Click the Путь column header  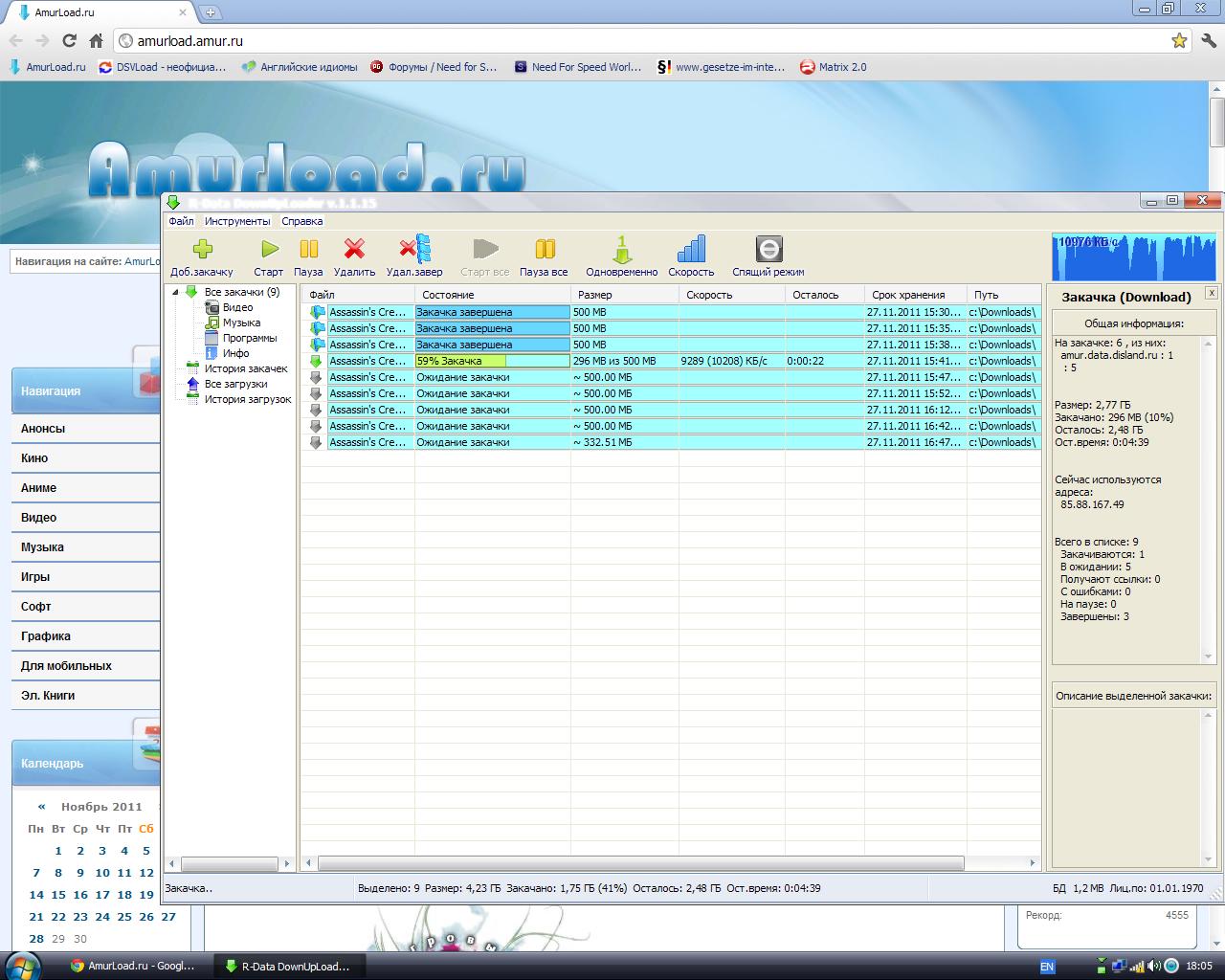click(1003, 295)
